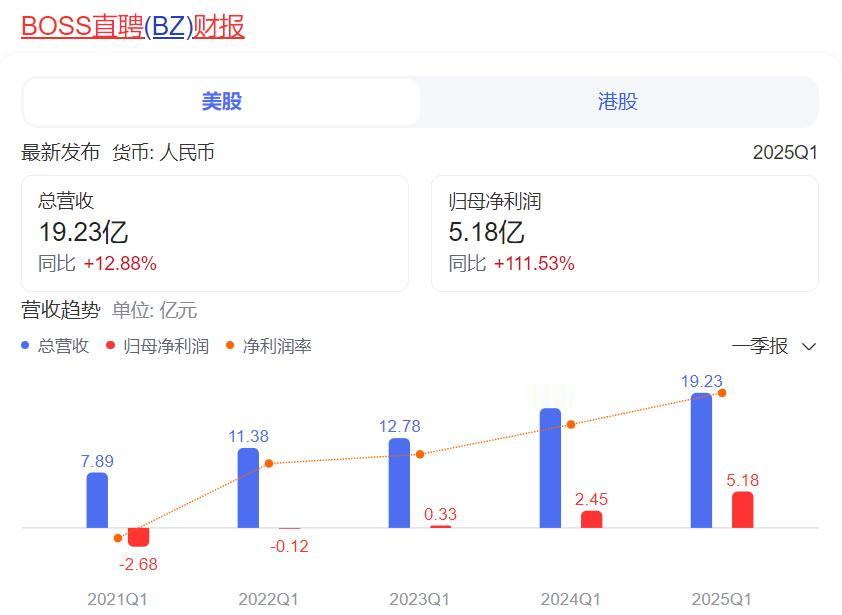The width and height of the screenshot is (842, 615).
Task: Click the 2025Q1 orange margin point
Action: coord(722,393)
